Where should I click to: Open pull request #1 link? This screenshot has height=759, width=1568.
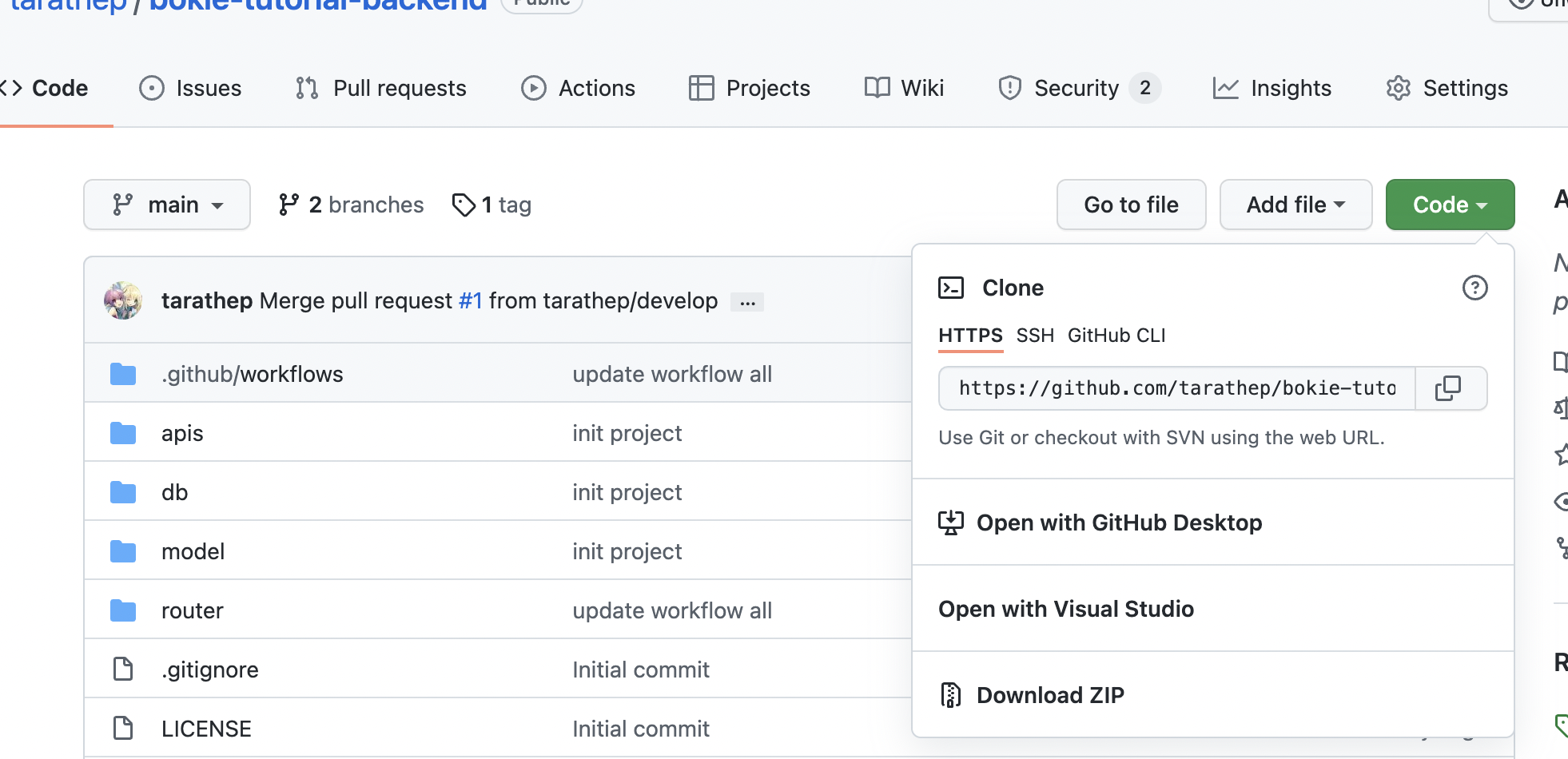pos(471,300)
